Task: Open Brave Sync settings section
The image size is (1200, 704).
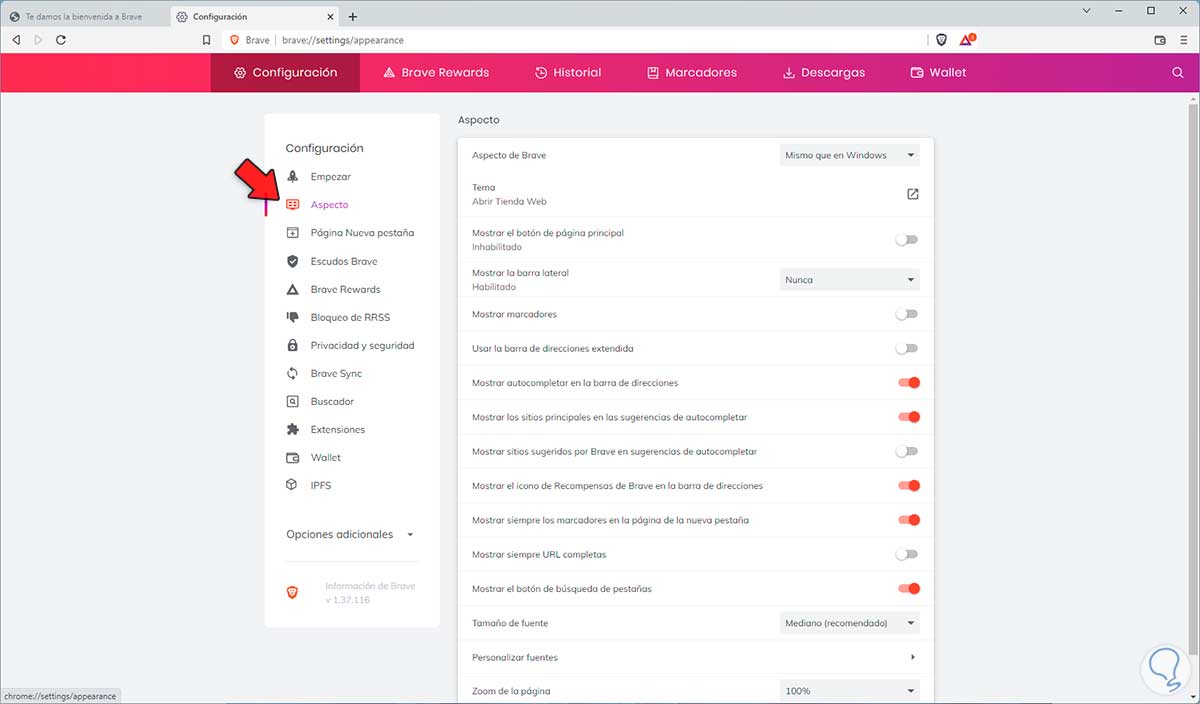Action: click(x=336, y=373)
